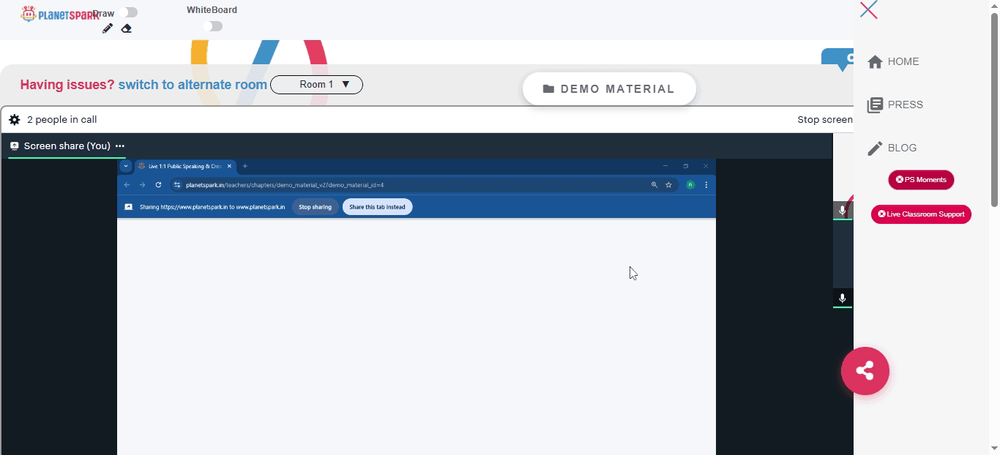
Task: Toggle the WhiteBoard switch
Action: click(x=212, y=26)
